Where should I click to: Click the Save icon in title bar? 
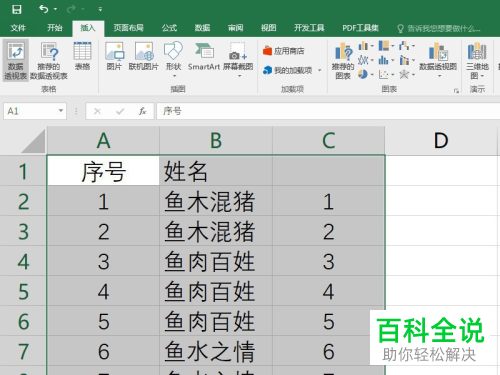click(x=17, y=9)
